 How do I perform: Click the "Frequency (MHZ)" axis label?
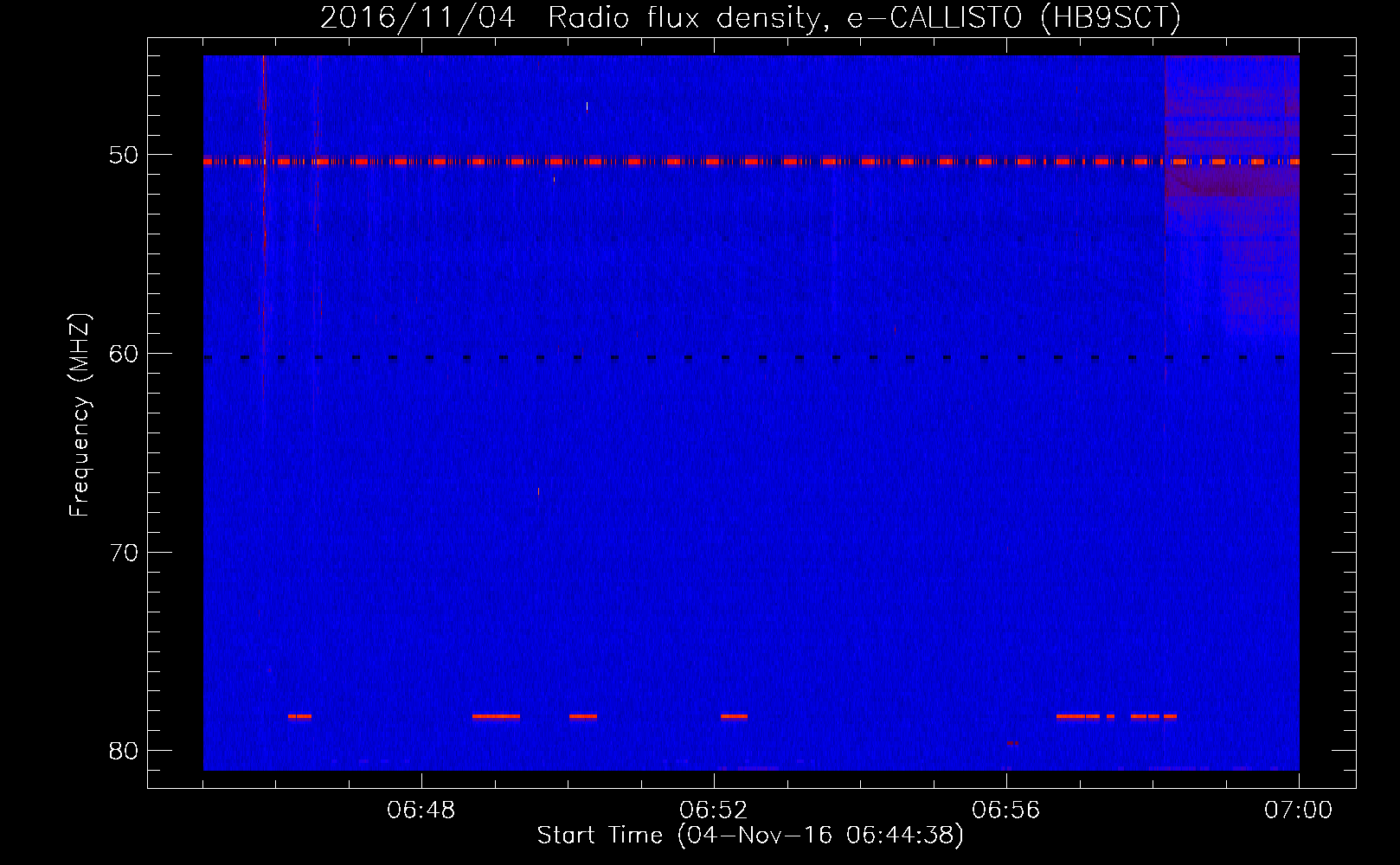coord(79,414)
